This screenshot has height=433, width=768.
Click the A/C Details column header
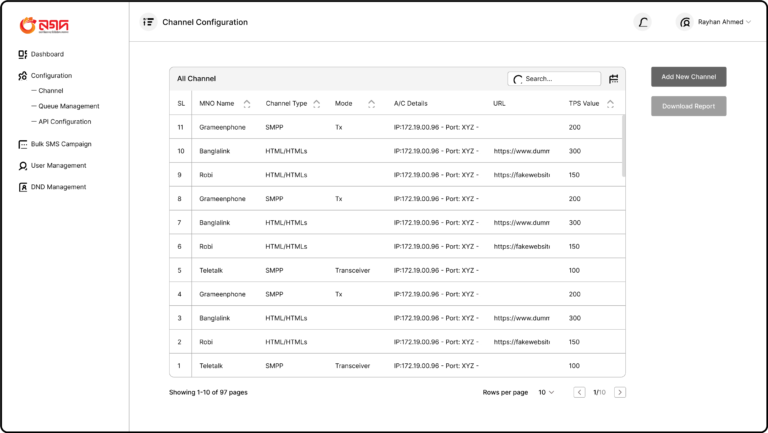click(410, 104)
